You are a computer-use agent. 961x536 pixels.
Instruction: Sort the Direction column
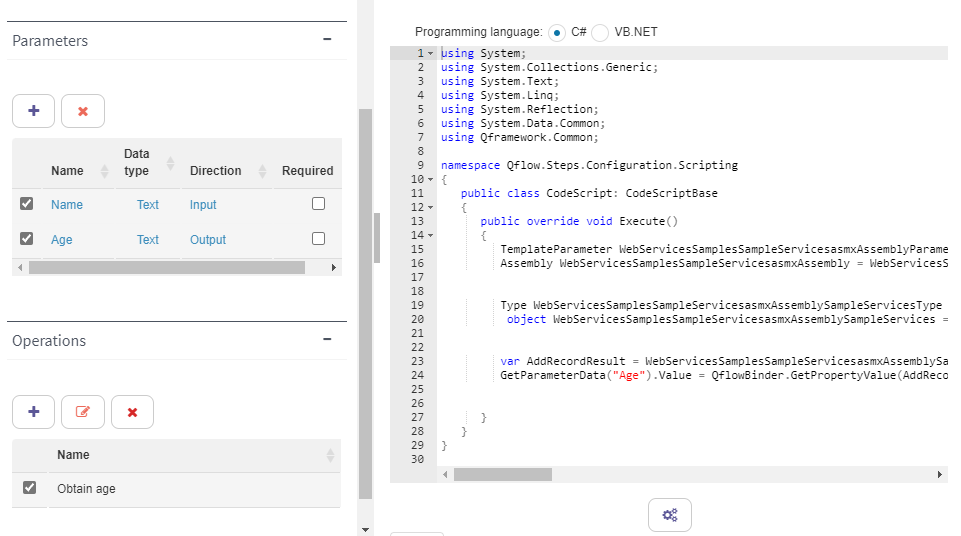(262, 171)
